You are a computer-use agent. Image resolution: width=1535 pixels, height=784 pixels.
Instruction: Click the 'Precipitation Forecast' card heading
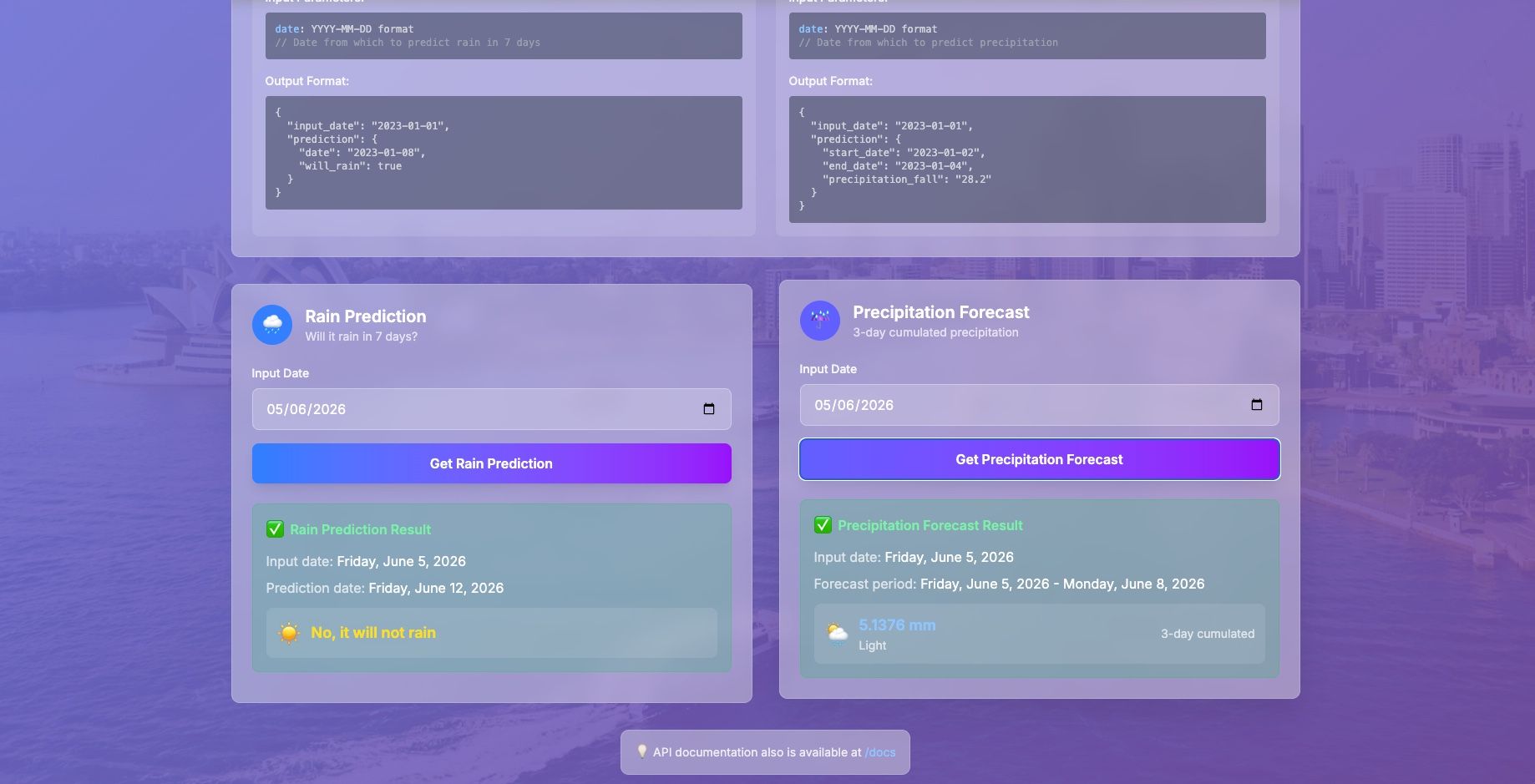(x=941, y=312)
